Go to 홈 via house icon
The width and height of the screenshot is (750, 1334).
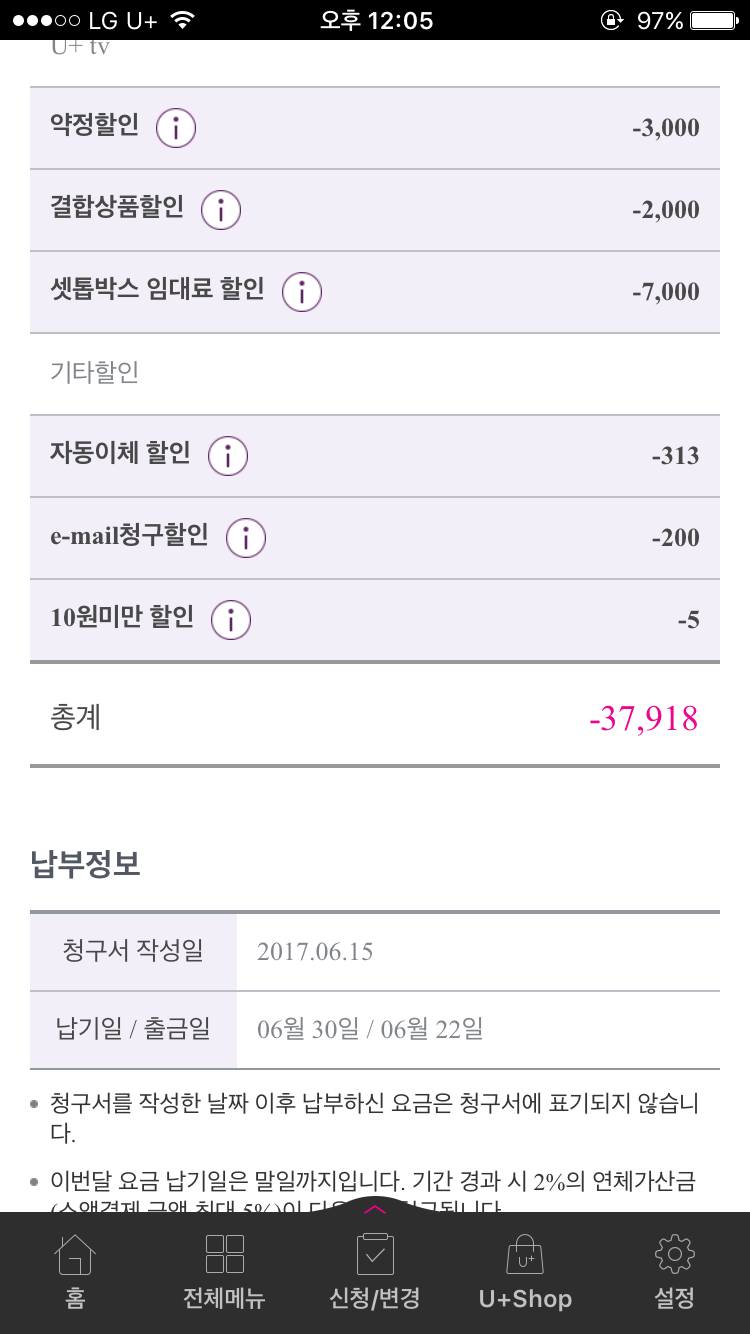[75, 1272]
